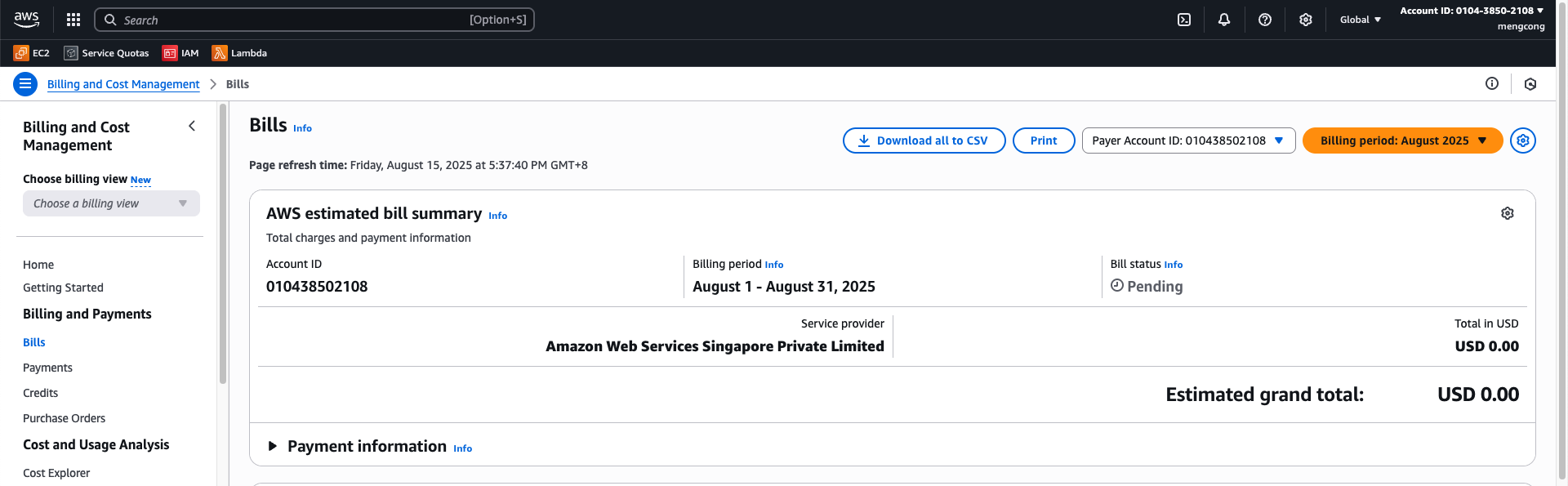
Task: Open the Payer Account ID dropdown
Action: 1188,140
